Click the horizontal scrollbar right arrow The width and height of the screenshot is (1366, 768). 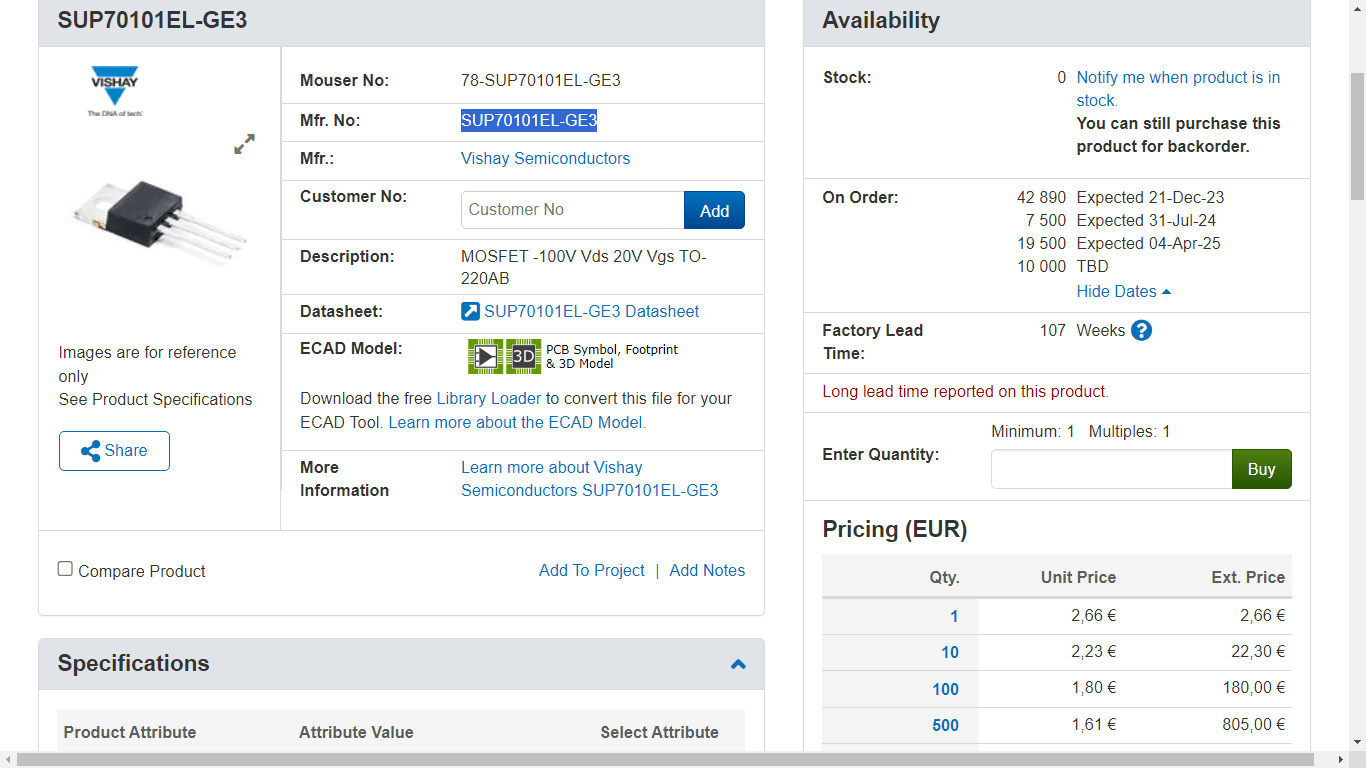click(x=1340, y=760)
